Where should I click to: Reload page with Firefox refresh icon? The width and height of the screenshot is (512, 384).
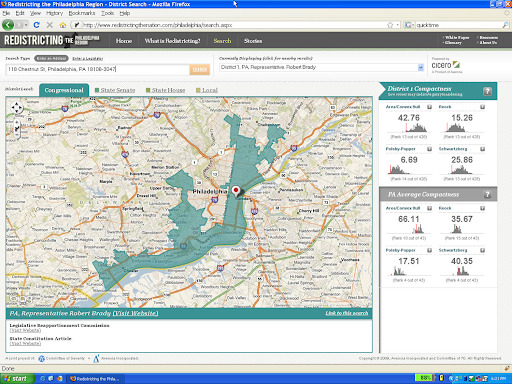pyautogui.click(x=37, y=25)
